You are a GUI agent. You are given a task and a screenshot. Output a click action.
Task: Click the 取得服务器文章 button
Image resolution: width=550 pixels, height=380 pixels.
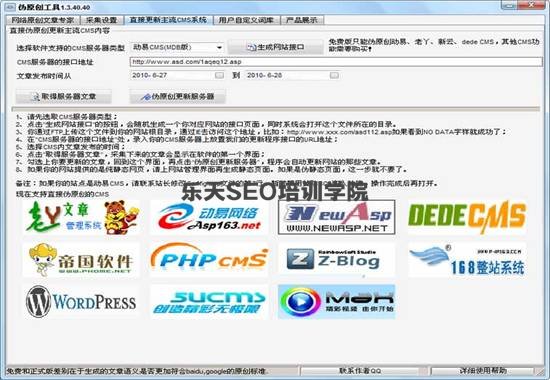(x=63, y=96)
